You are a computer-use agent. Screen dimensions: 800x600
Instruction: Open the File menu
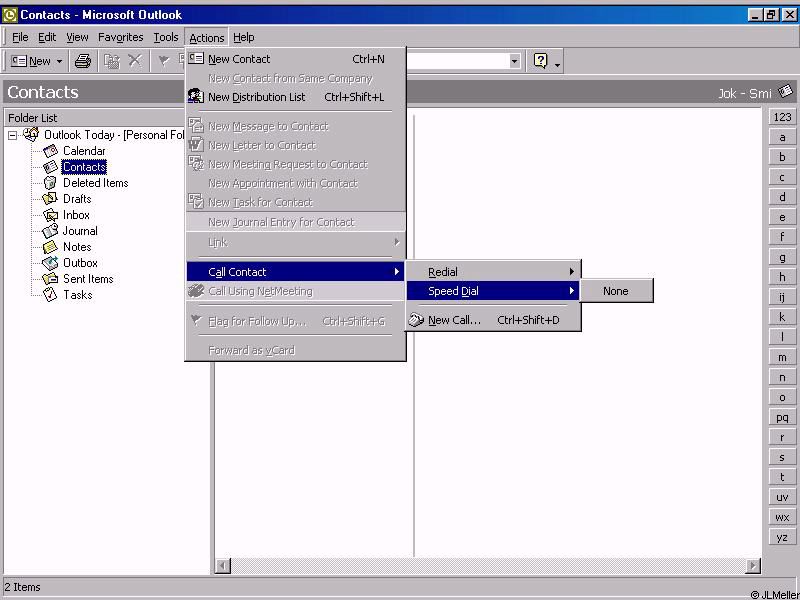tap(20, 37)
